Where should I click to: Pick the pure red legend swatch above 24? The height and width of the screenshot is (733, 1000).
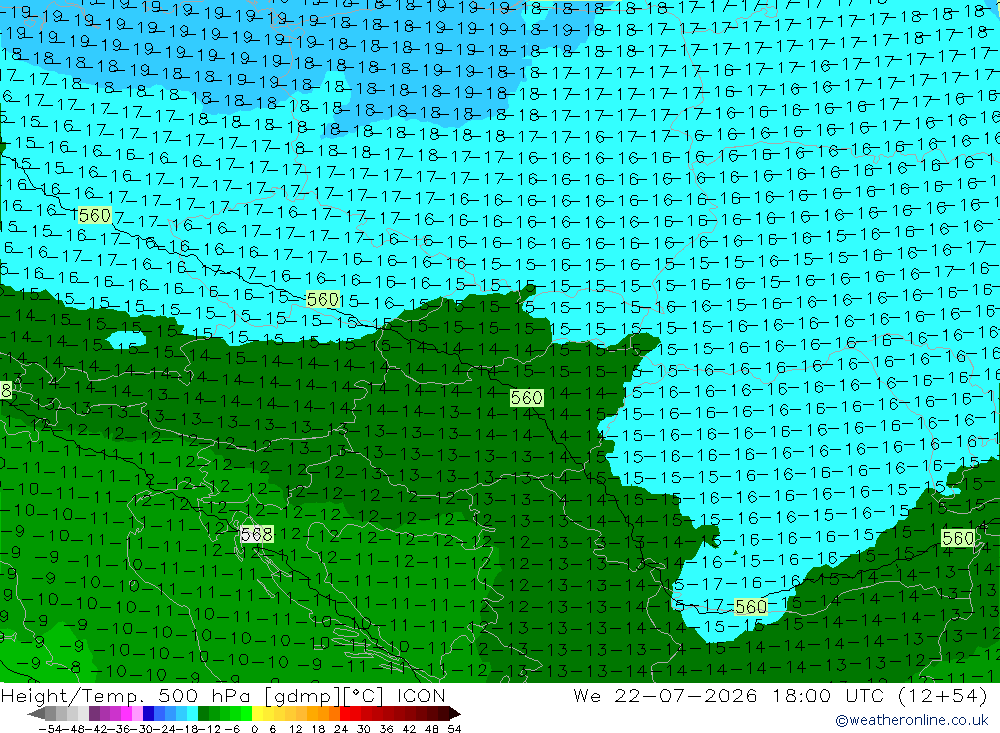[345, 713]
